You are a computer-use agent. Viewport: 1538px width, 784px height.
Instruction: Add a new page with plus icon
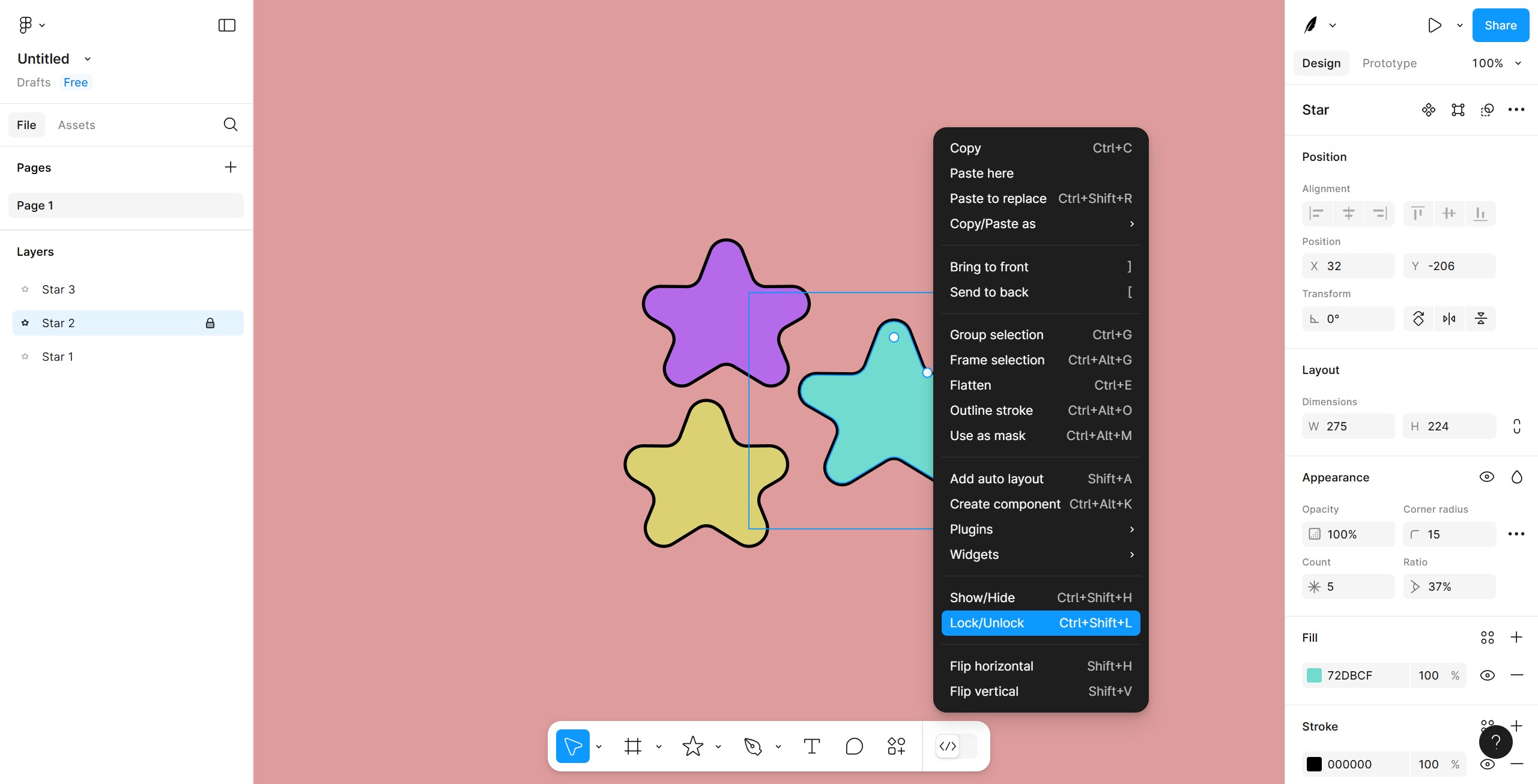[x=231, y=167]
